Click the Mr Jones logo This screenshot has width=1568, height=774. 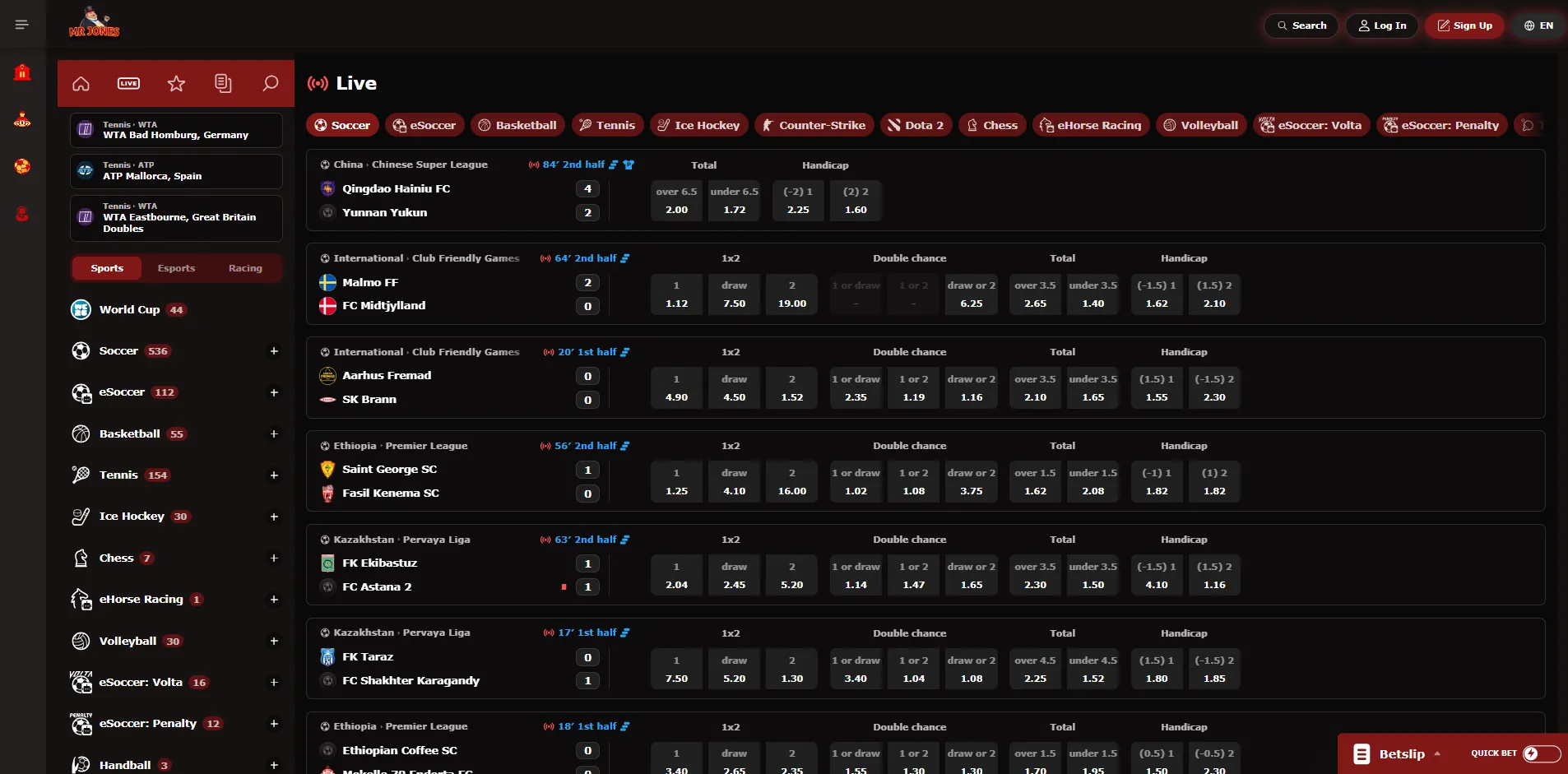point(95,22)
